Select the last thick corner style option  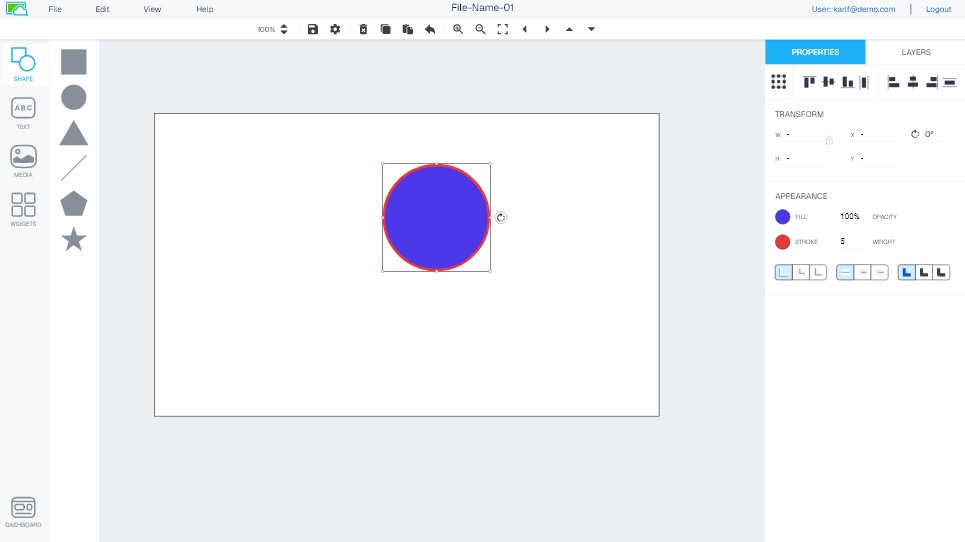[940, 272]
